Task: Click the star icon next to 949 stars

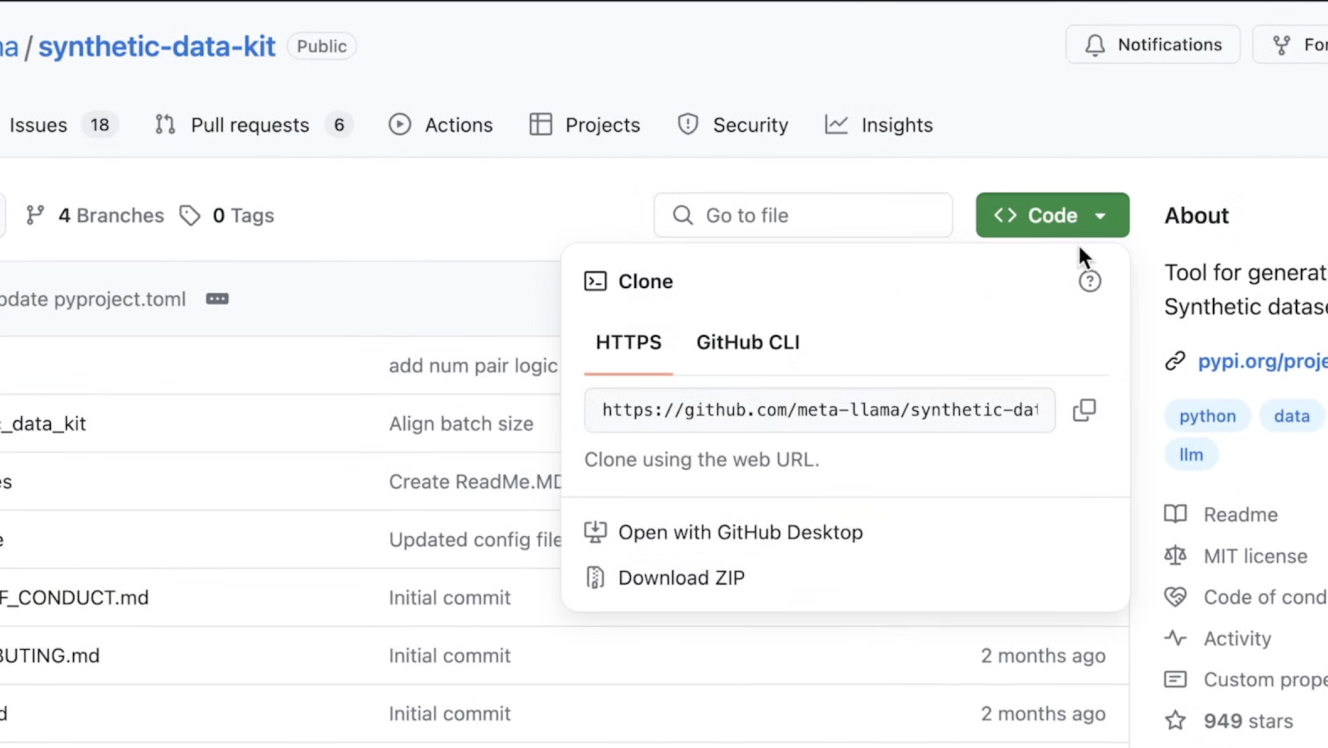Action: (x=1176, y=721)
